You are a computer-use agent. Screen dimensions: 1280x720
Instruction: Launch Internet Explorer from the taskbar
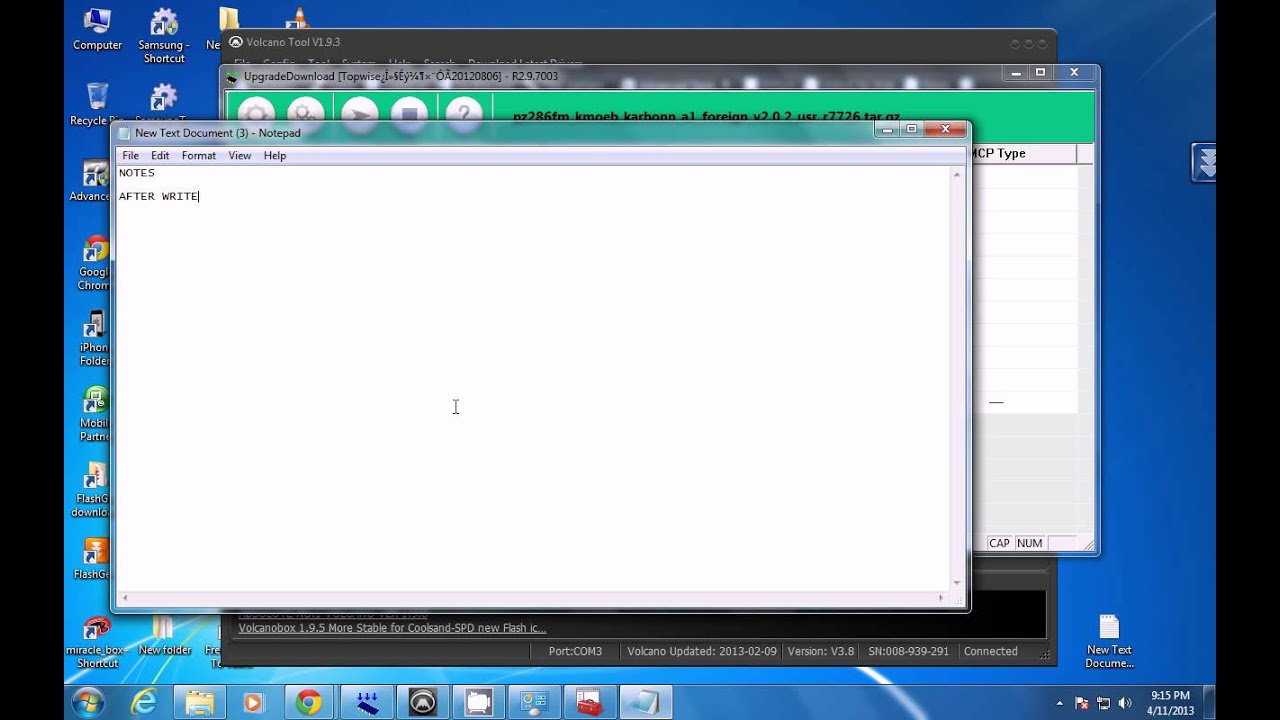(144, 703)
